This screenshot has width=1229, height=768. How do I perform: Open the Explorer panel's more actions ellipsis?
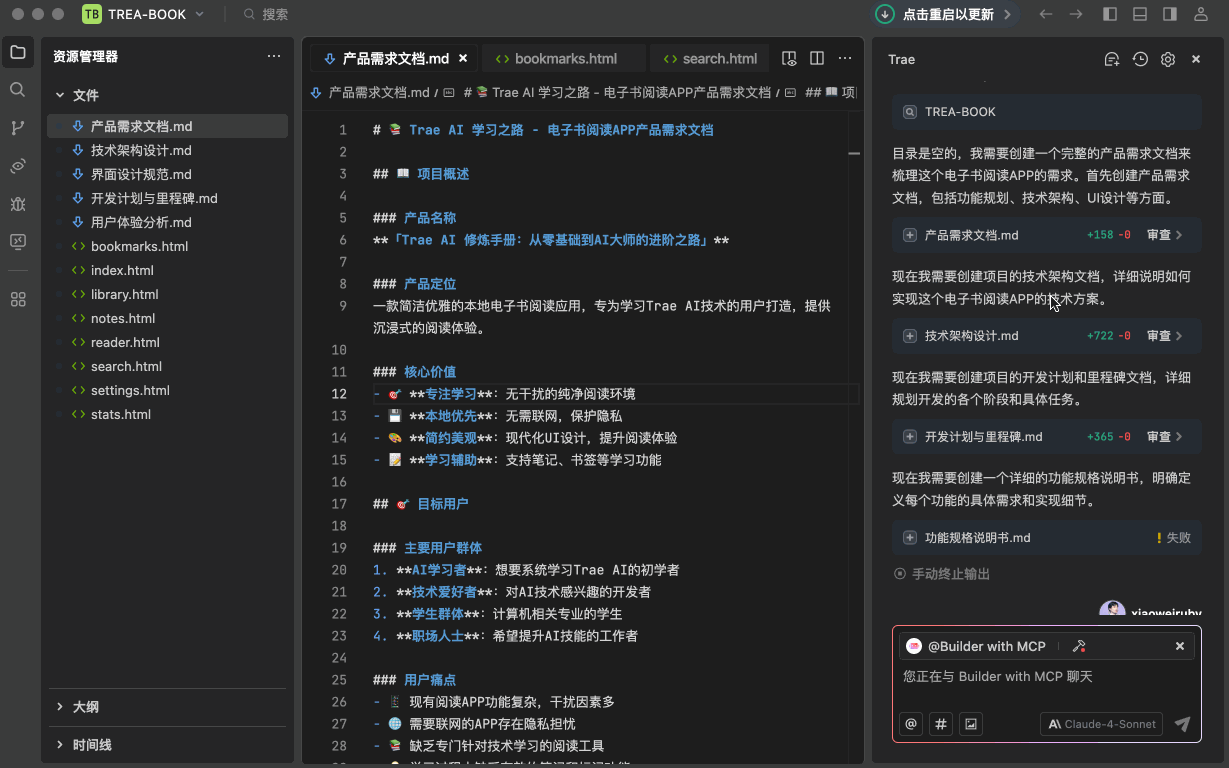click(x=274, y=57)
